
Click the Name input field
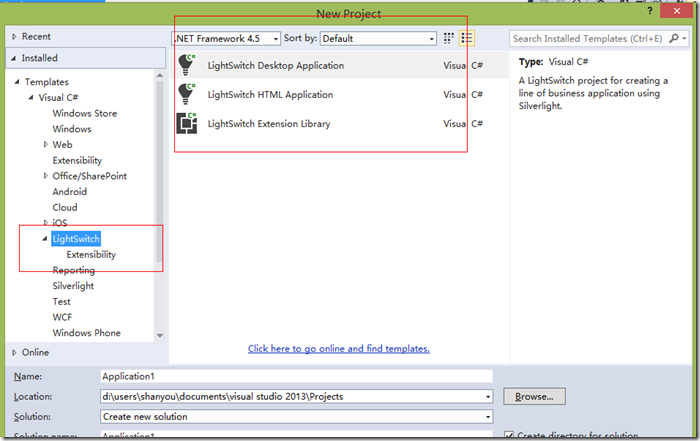296,376
